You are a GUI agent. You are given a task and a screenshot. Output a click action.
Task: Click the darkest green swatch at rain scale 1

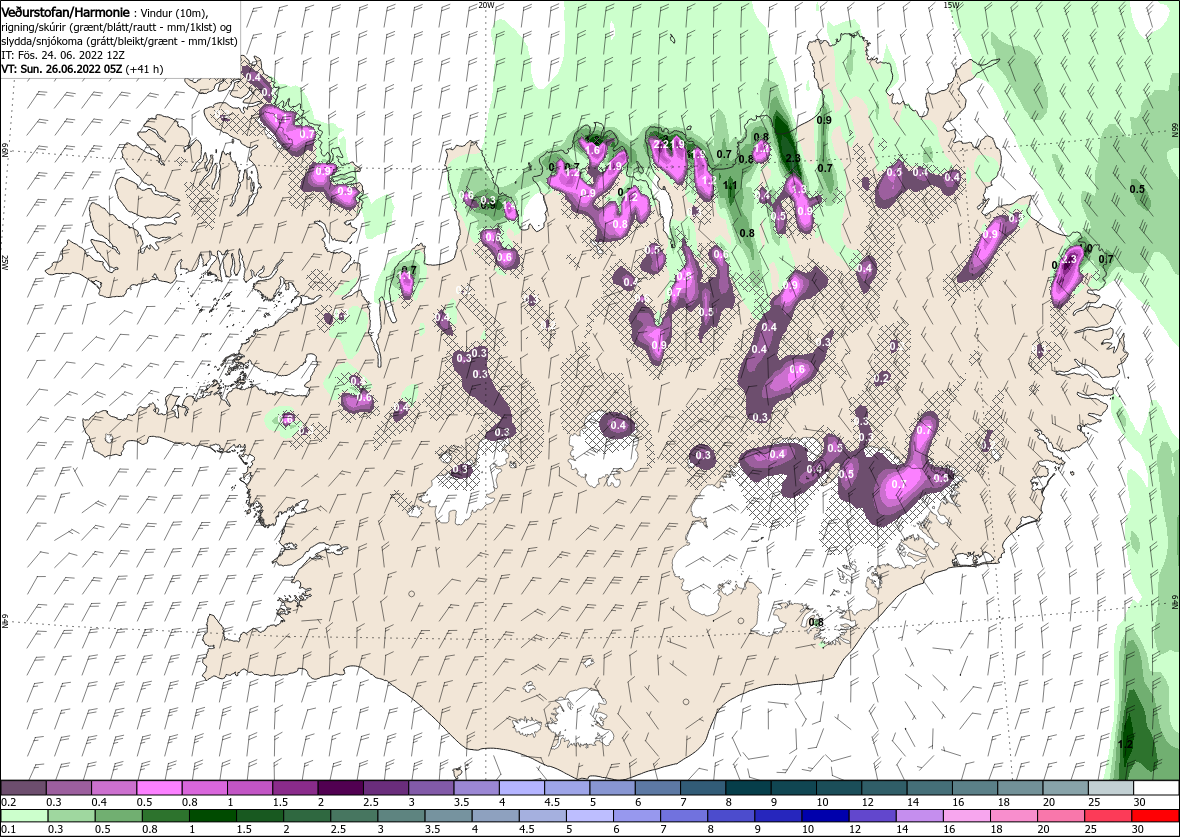[x=212, y=816]
